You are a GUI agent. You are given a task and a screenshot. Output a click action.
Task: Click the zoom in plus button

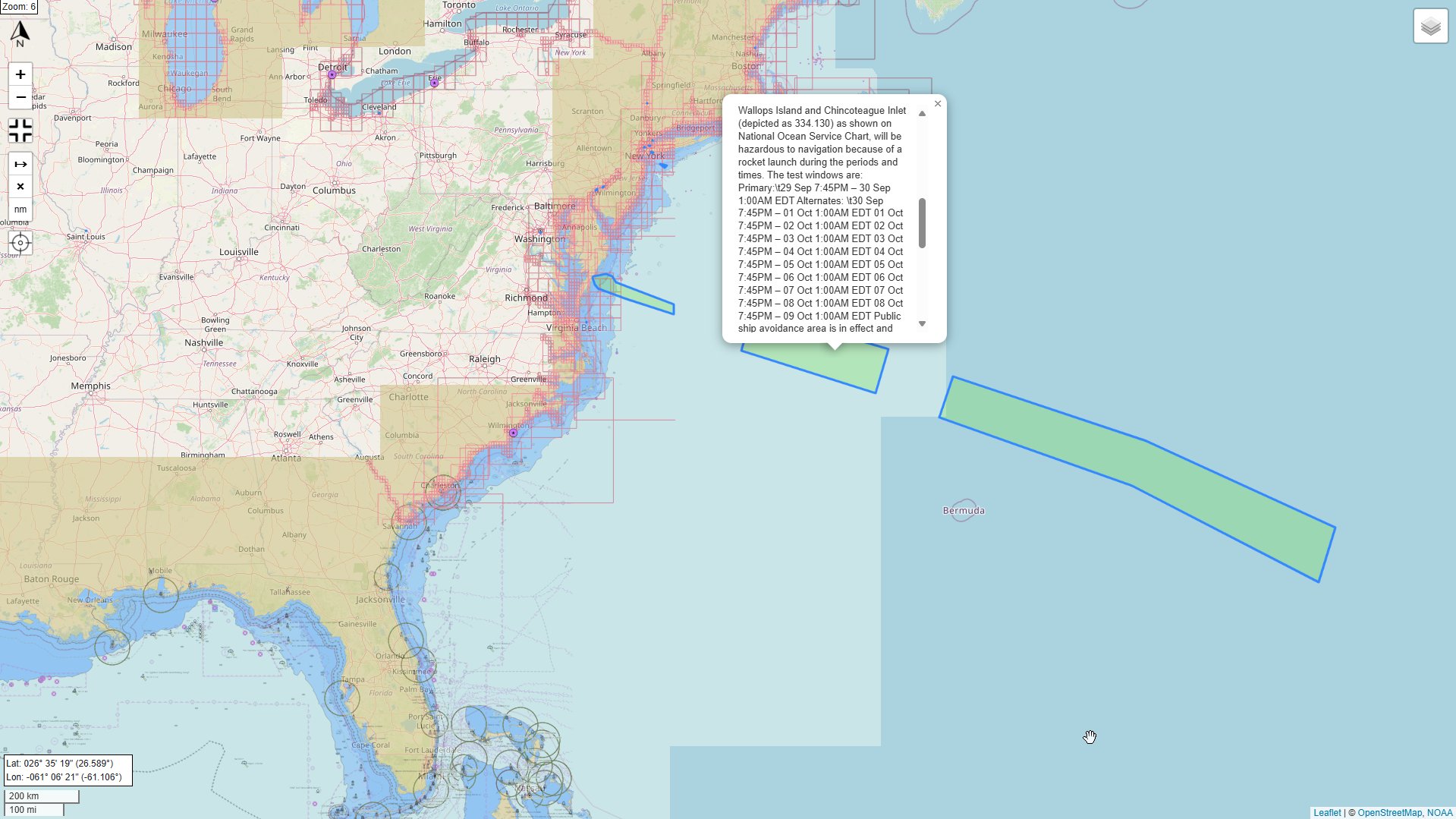pos(20,74)
